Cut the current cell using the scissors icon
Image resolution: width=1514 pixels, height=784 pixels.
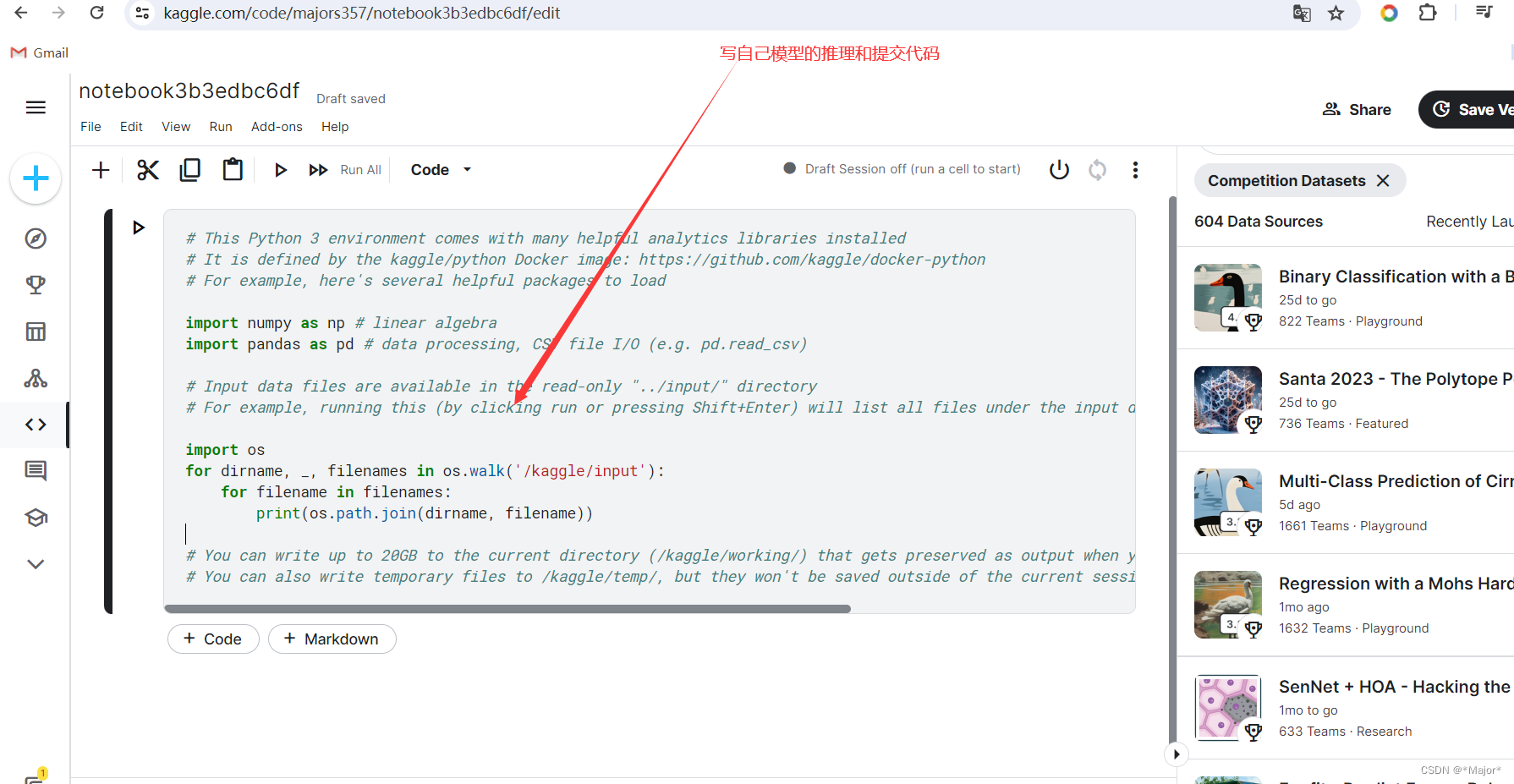coord(147,169)
